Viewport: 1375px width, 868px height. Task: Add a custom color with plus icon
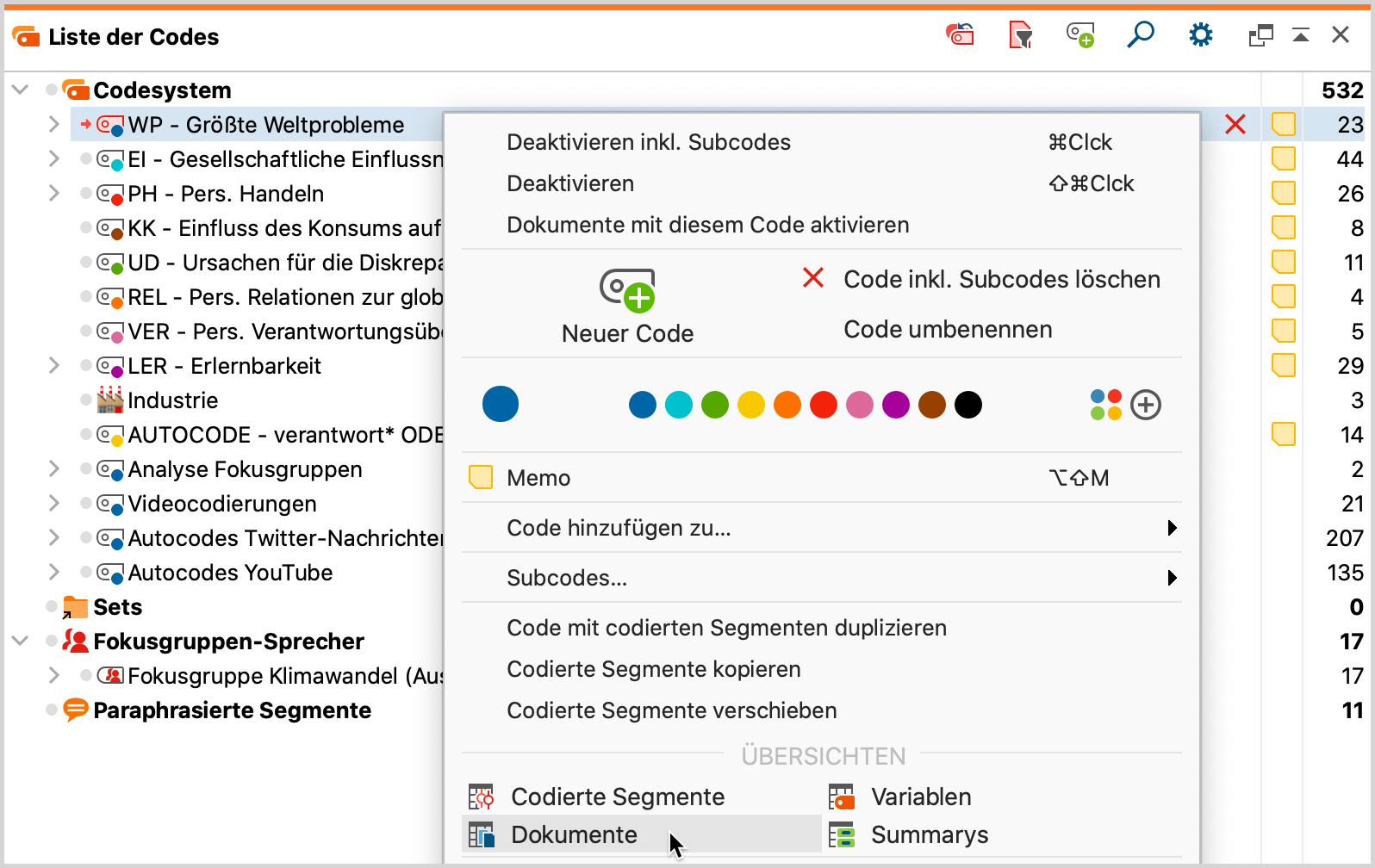[x=1146, y=405]
